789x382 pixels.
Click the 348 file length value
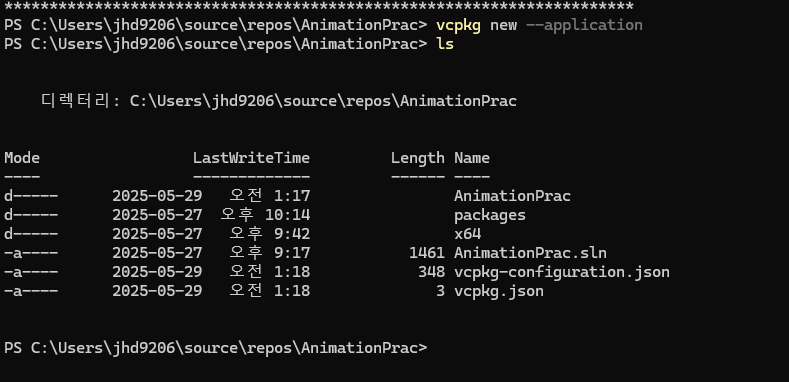431,272
